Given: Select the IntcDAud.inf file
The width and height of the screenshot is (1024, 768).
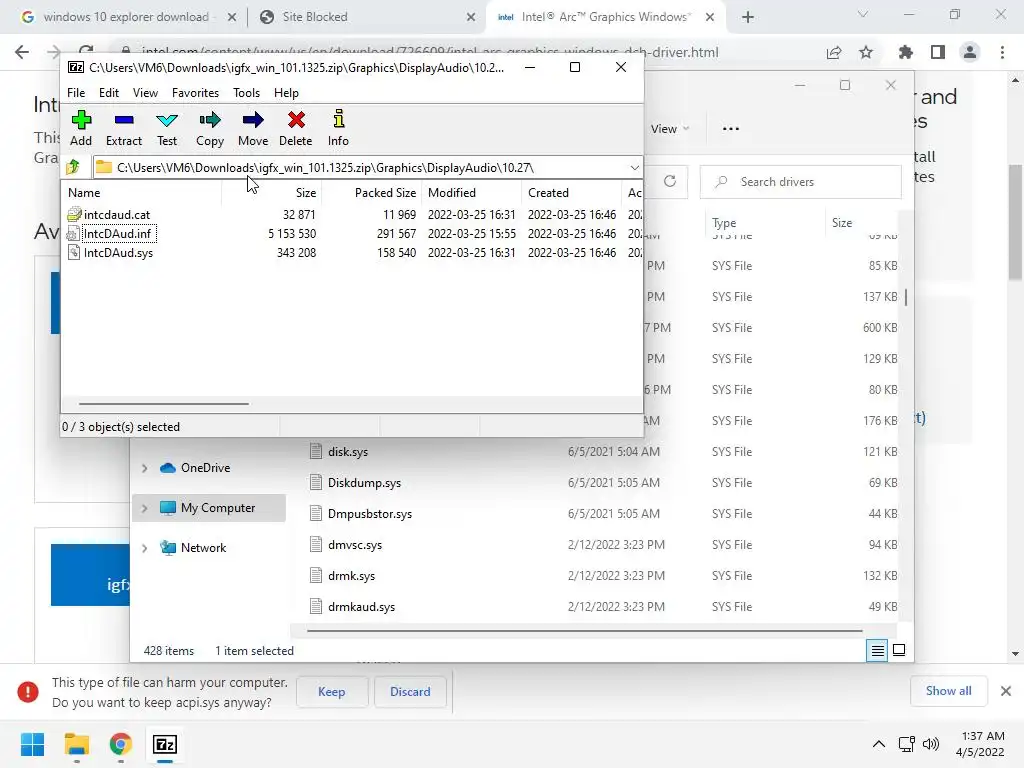Looking at the screenshot, I should click(117, 233).
